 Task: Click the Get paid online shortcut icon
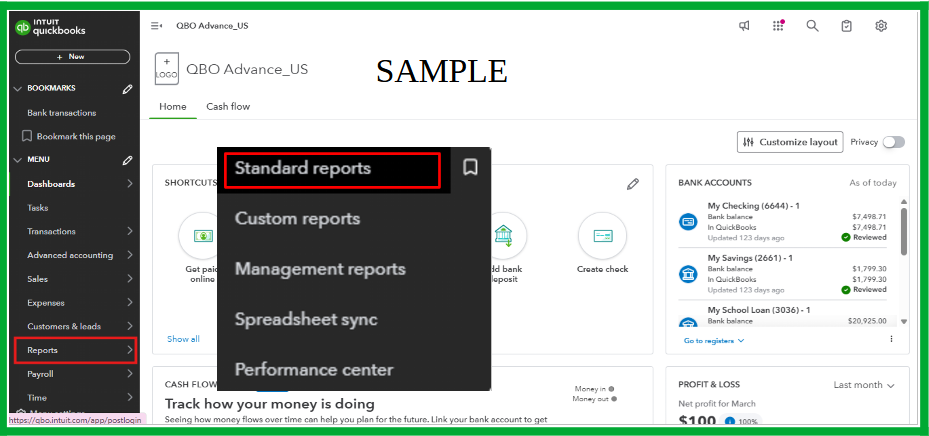click(x=203, y=236)
